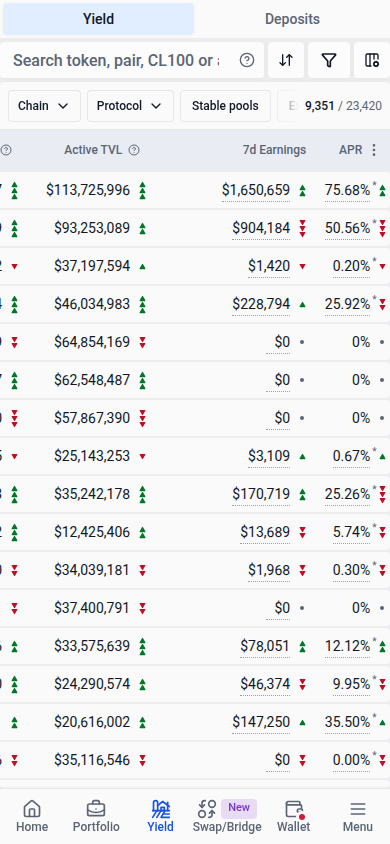Image resolution: width=390 pixels, height=844 pixels.
Task: Click the $37,197,594 TVL value
Action: point(92,266)
